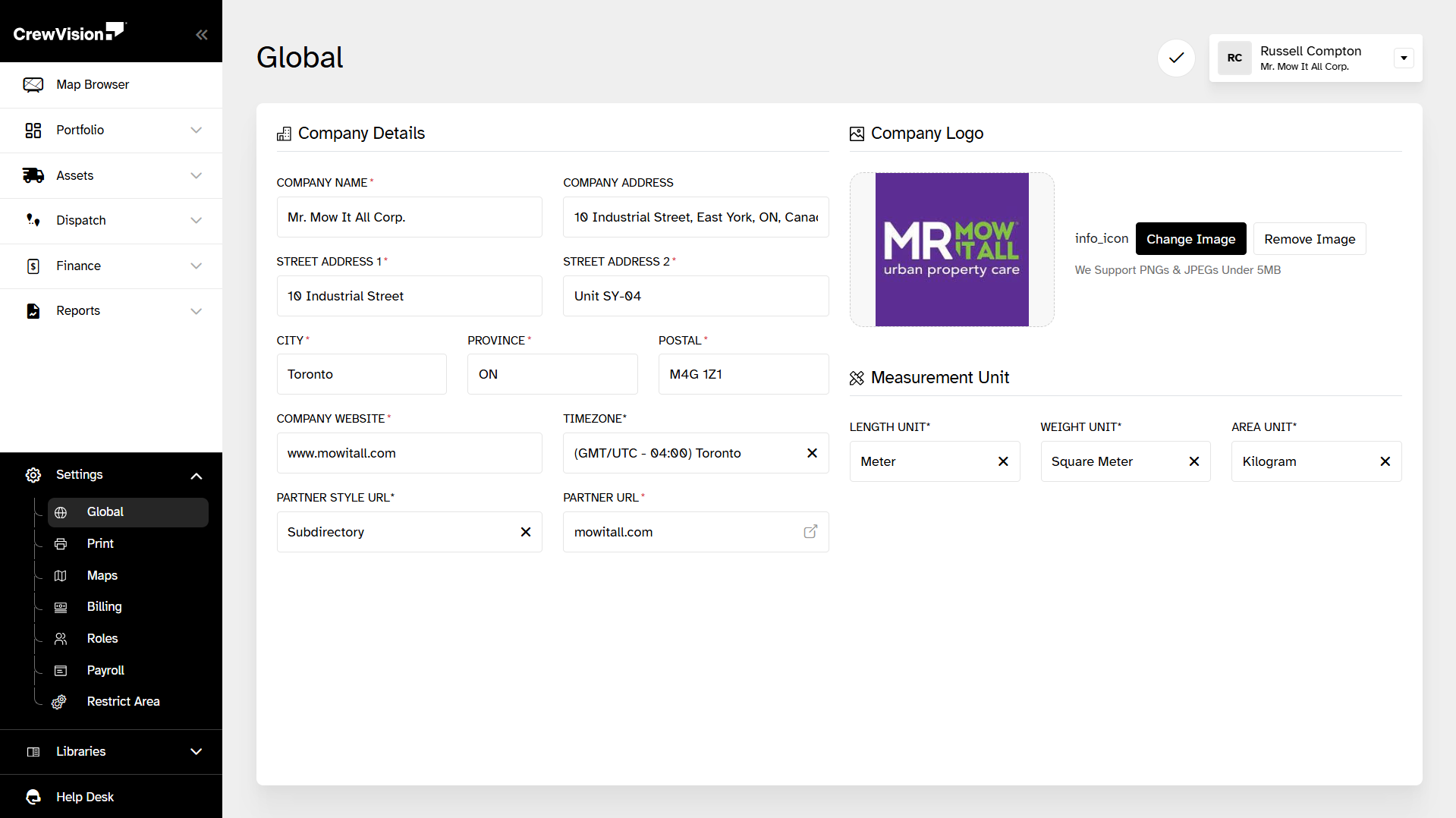Open Help Desk
The height and width of the screenshot is (818, 1456).
(111, 797)
